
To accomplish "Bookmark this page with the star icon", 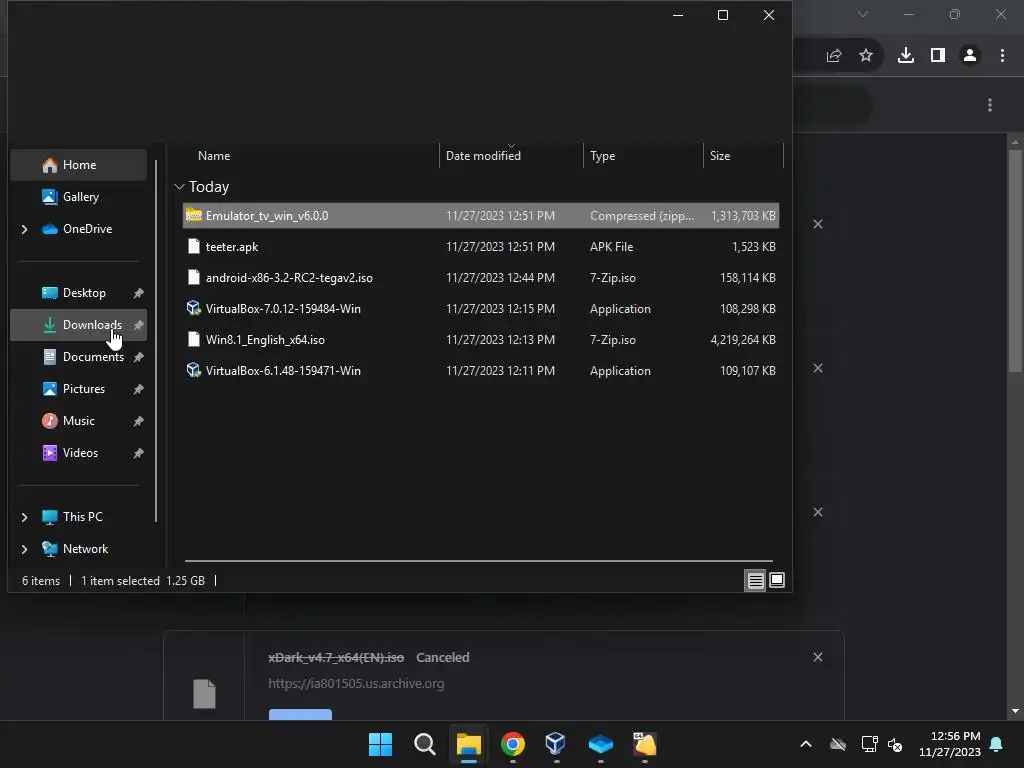I will tap(866, 56).
